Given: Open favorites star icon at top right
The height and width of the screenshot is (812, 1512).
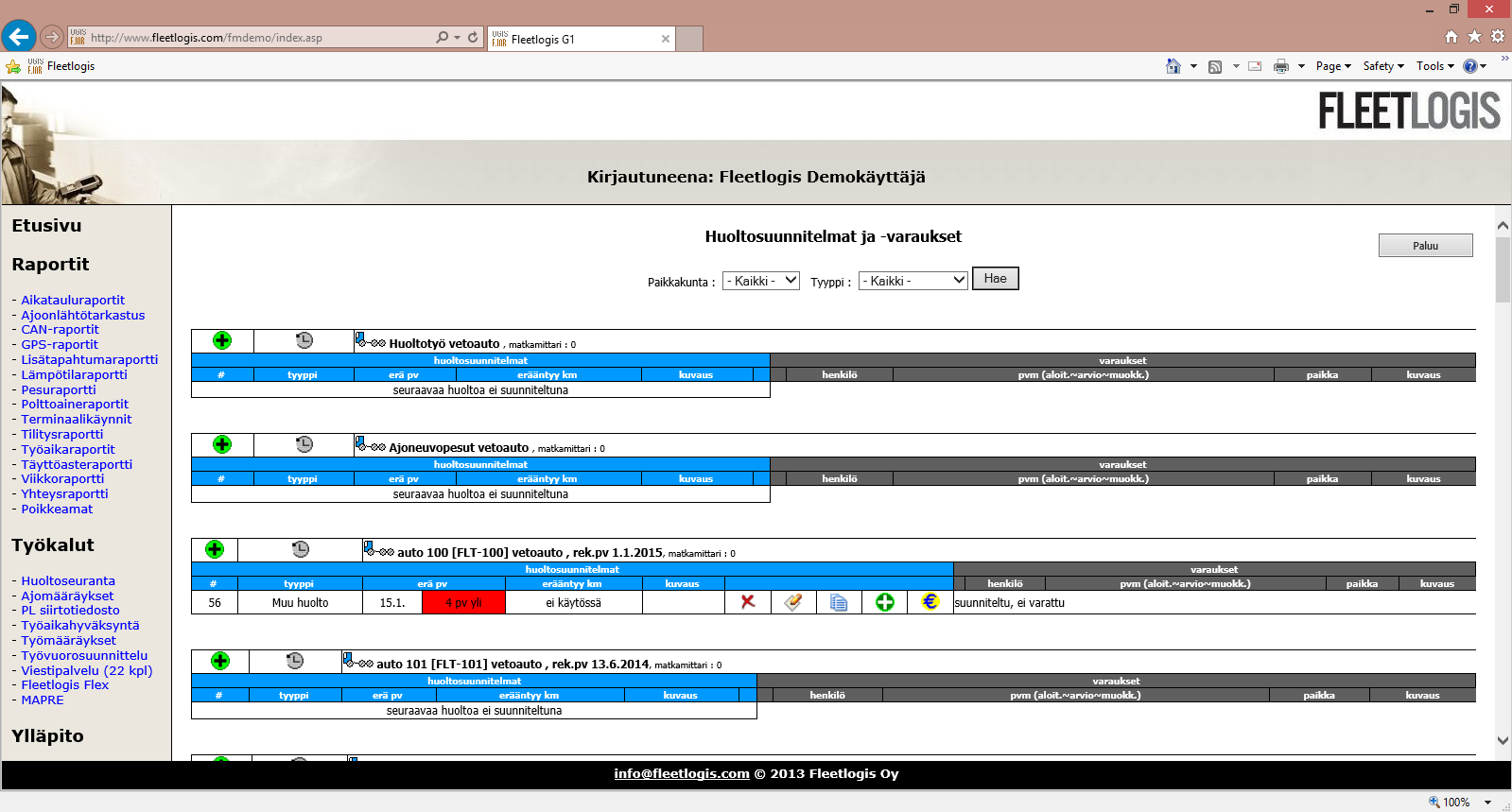Looking at the screenshot, I should click(x=1474, y=37).
